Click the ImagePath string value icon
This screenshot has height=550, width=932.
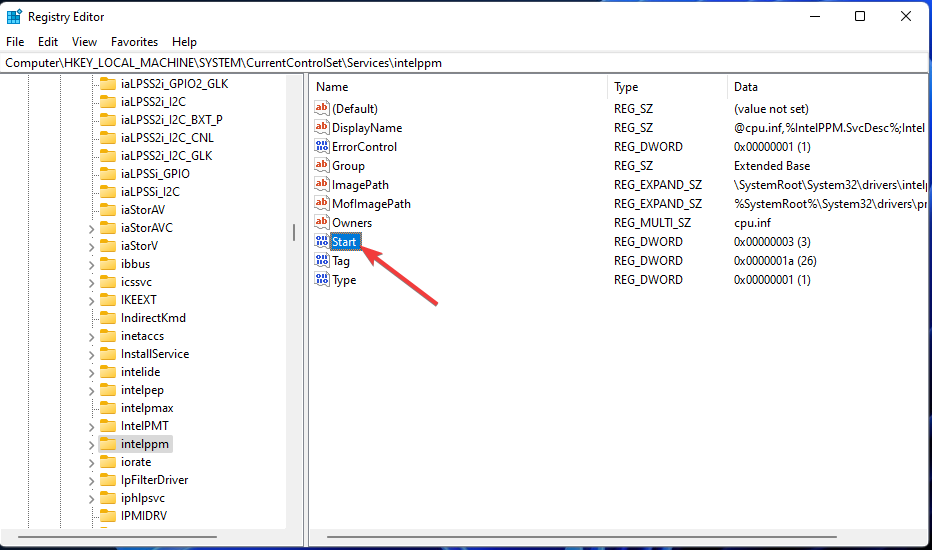click(x=322, y=184)
